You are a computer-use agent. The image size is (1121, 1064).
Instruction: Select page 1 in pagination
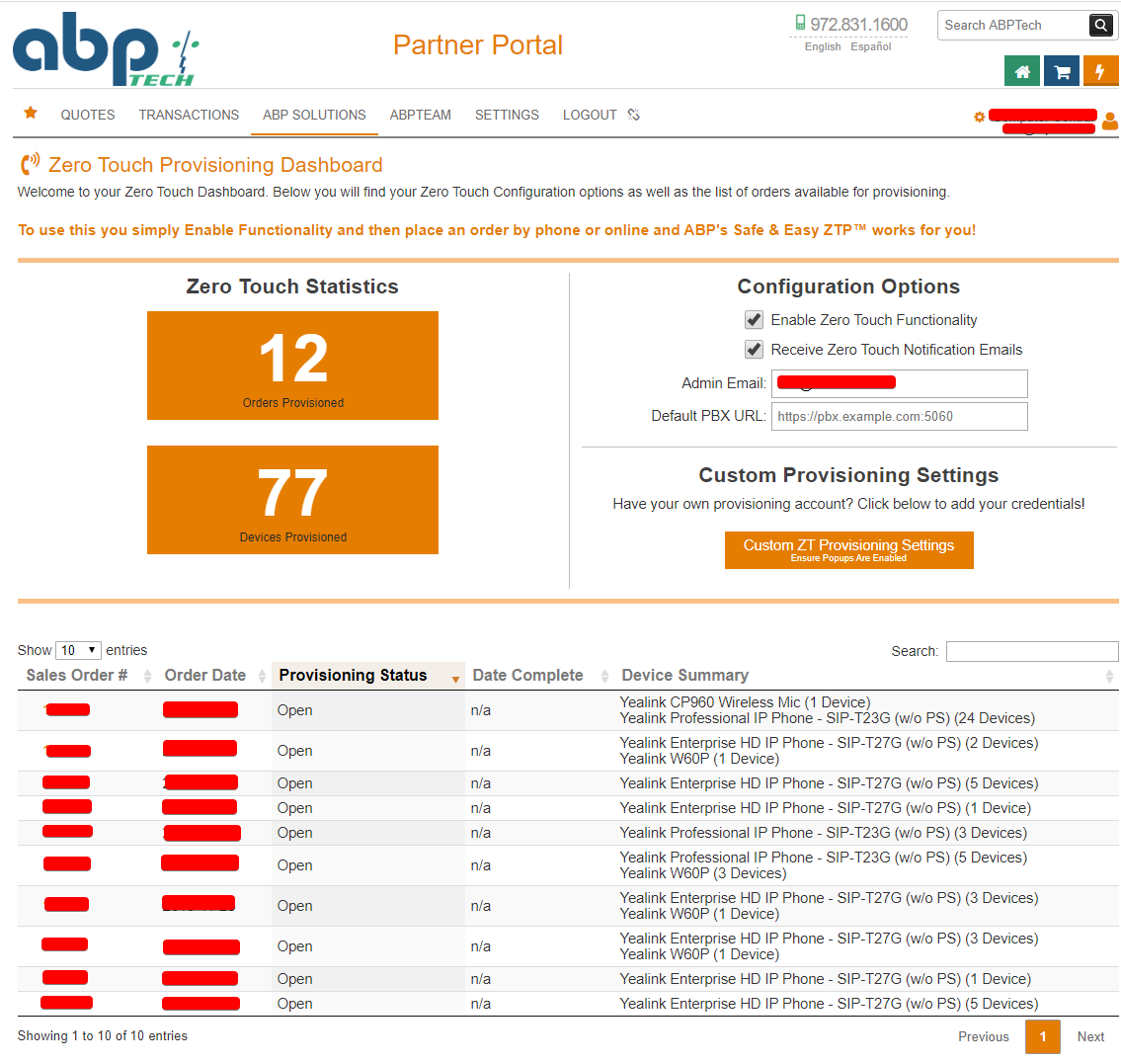tap(1042, 1036)
